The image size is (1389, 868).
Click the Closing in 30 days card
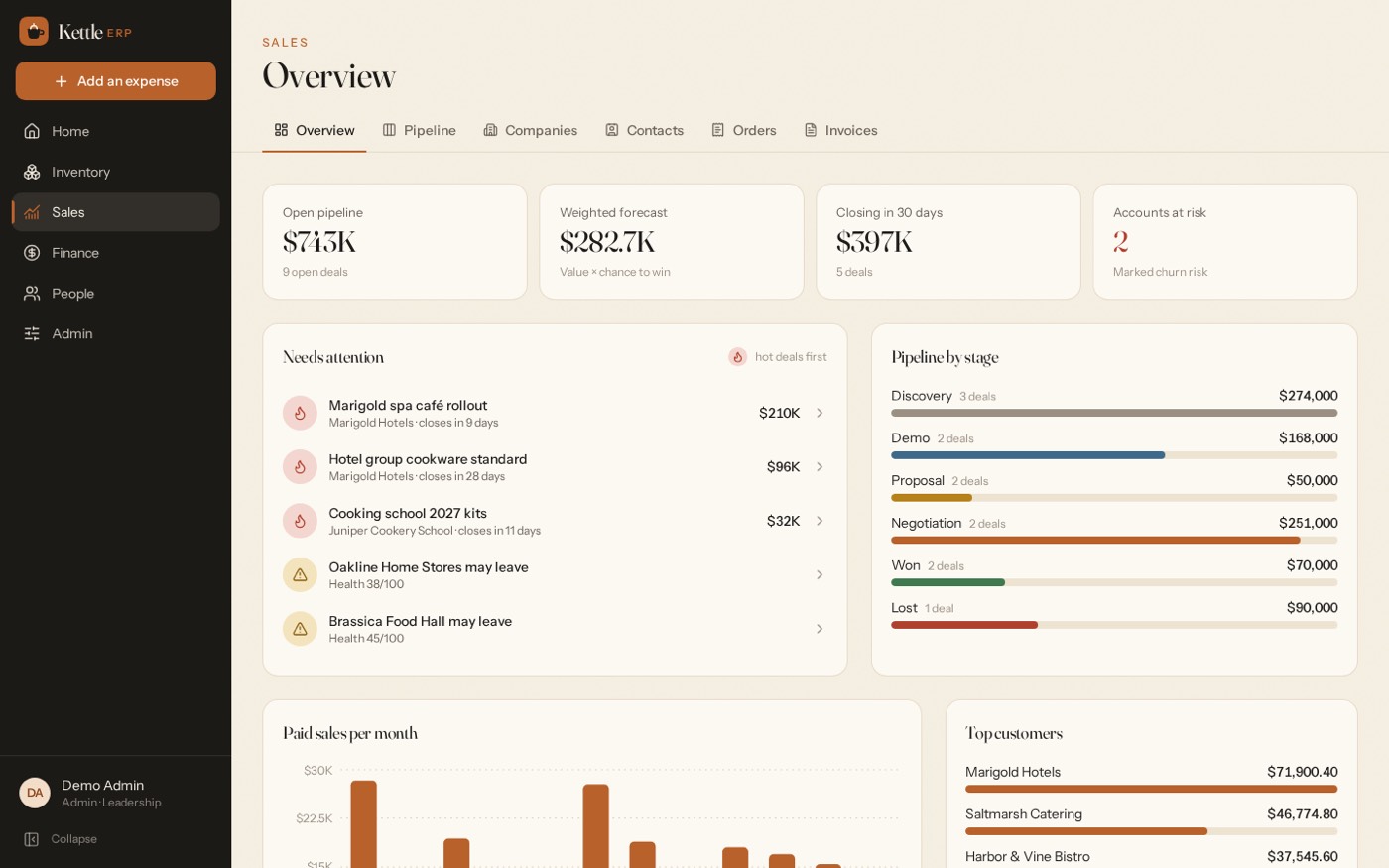(x=948, y=242)
